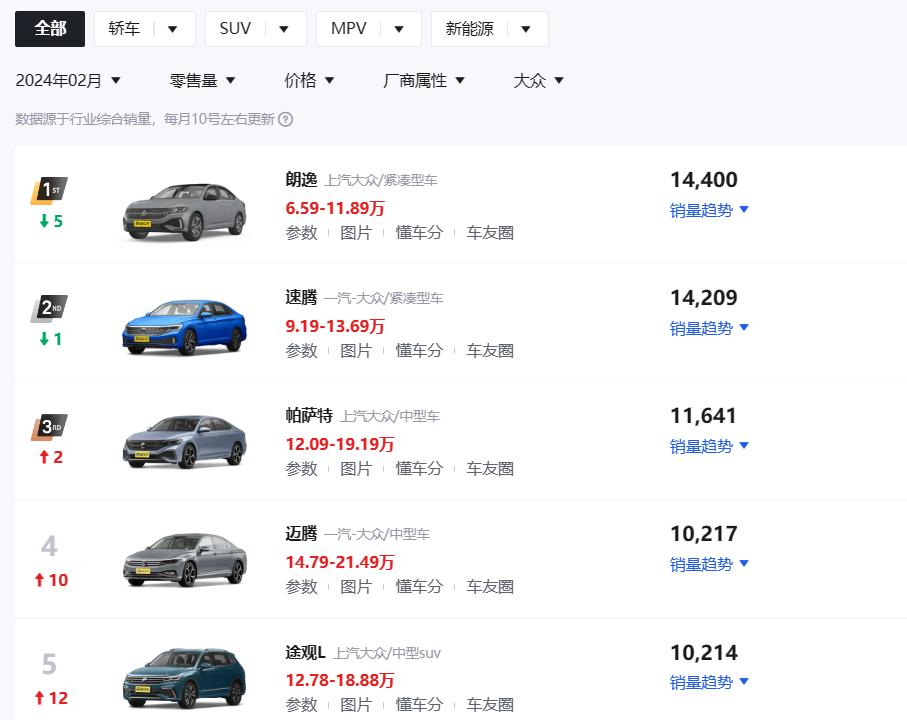The image size is (907, 720).
Task: Open 参数 for 朗逸
Action: click(301, 232)
